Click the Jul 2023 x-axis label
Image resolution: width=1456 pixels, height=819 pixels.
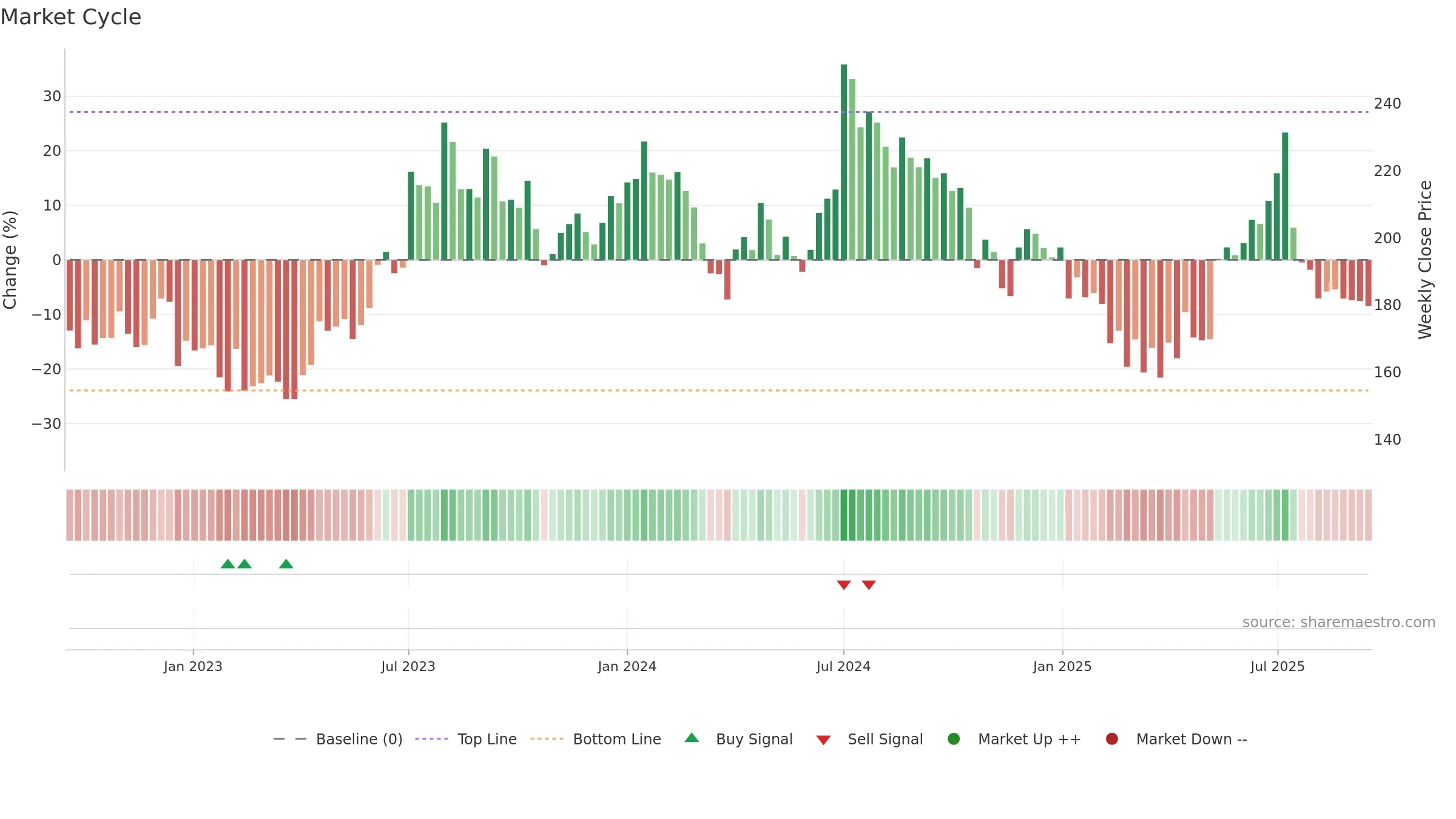click(x=408, y=666)
